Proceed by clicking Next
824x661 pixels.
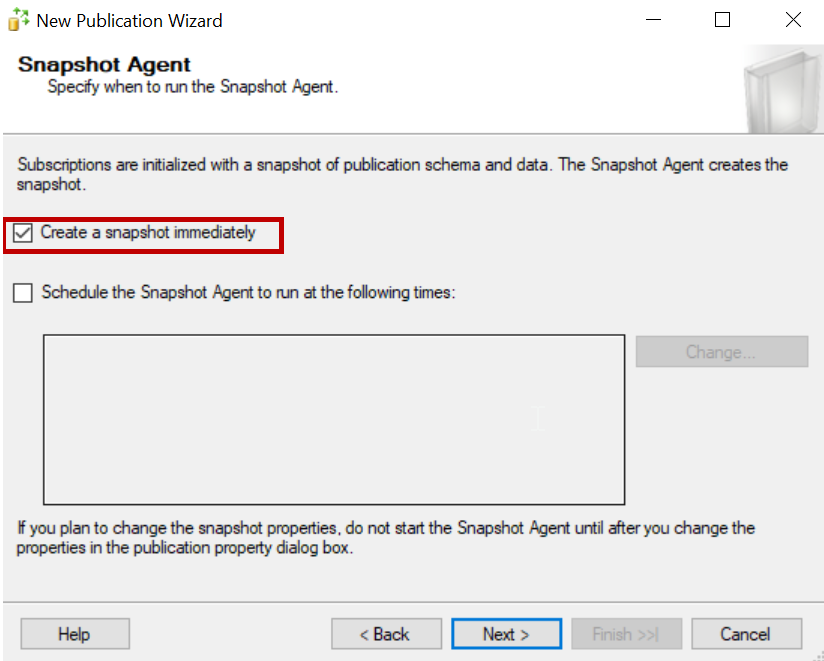tap(506, 634)
